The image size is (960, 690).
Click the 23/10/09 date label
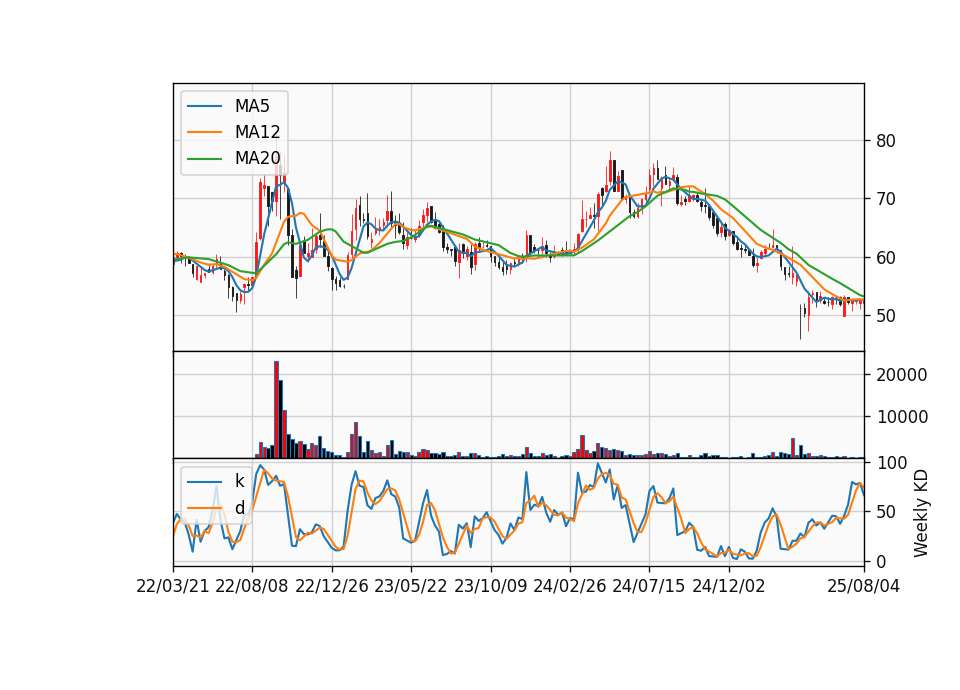point(490,586)
